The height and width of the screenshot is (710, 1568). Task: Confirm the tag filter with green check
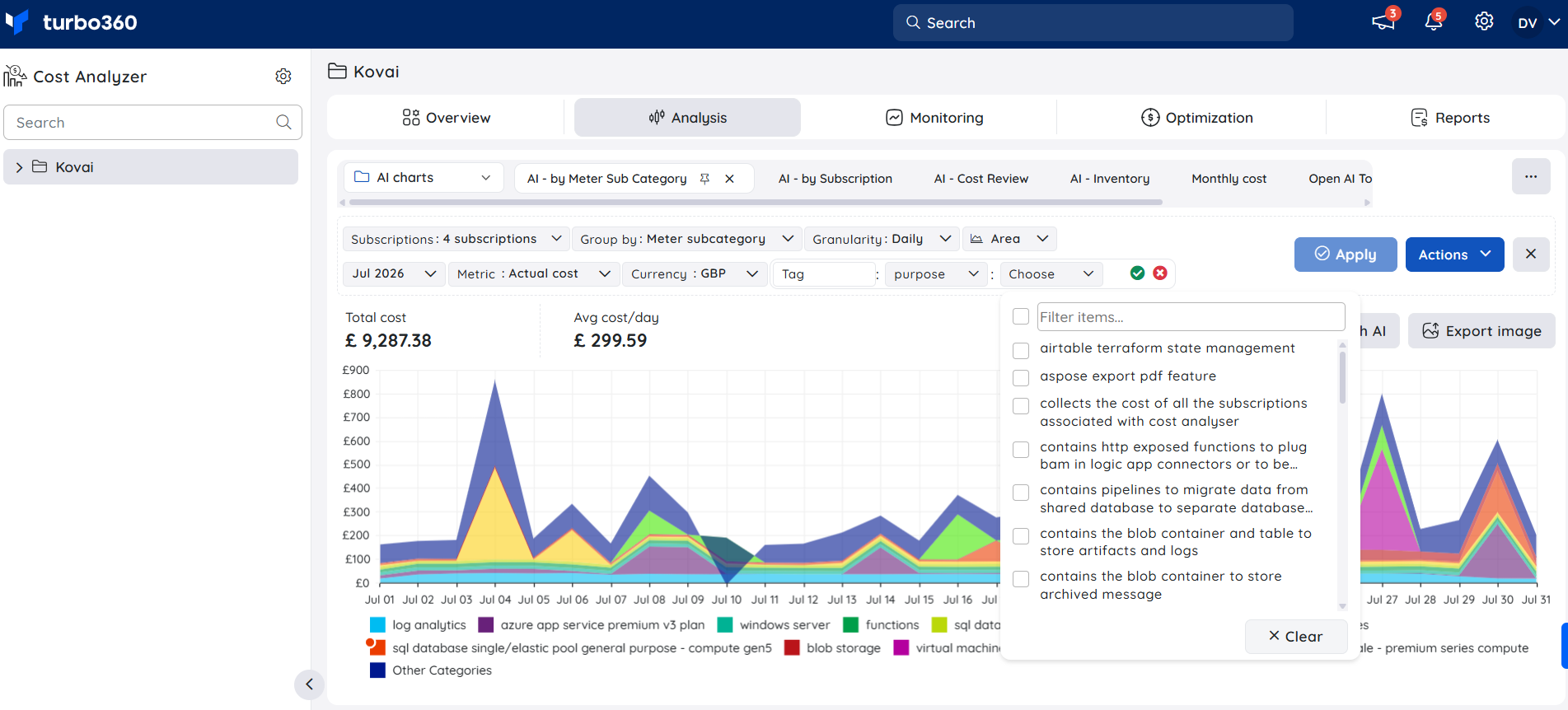click(1137, 273)
